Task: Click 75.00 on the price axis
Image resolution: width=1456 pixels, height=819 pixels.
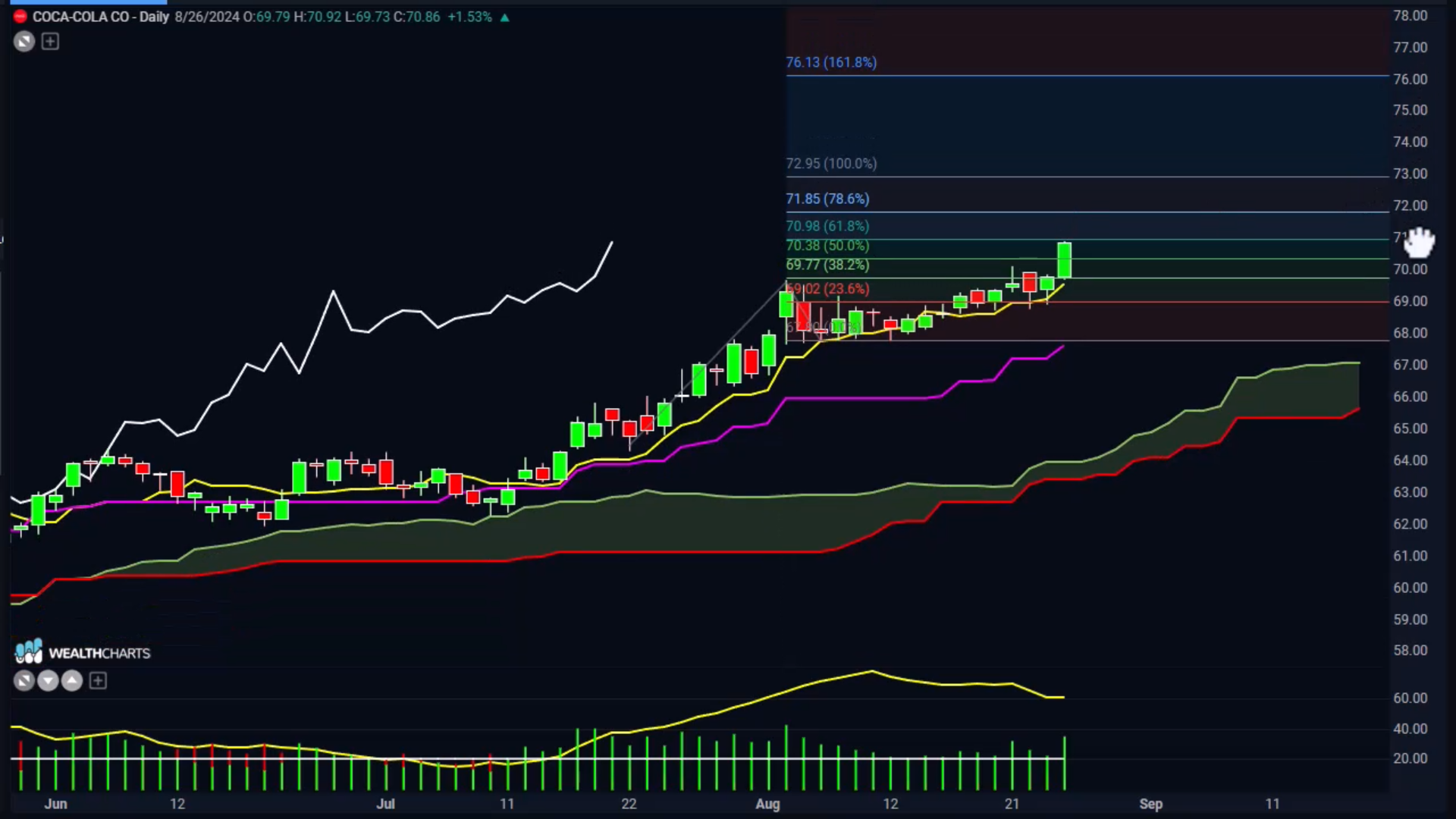Action: 1410,110
